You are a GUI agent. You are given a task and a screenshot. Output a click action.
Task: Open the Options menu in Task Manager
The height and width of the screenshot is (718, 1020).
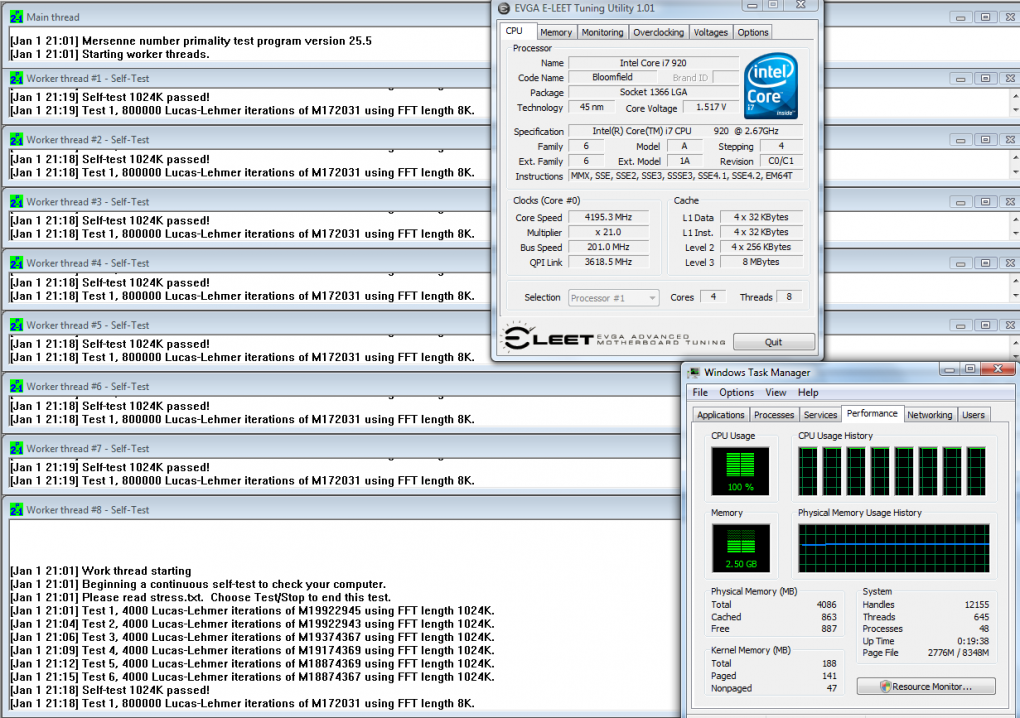pos(736,393)
